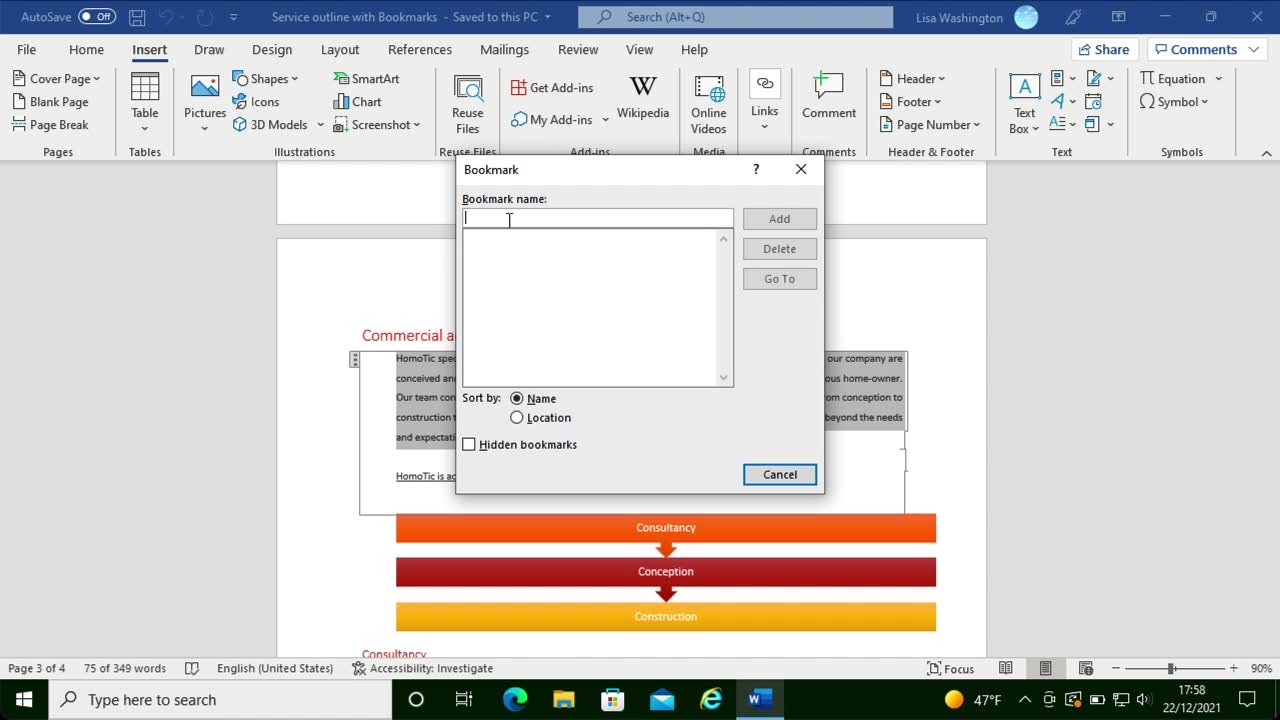Switch to the References tab
1280x720 pixels.
[419, 50]
